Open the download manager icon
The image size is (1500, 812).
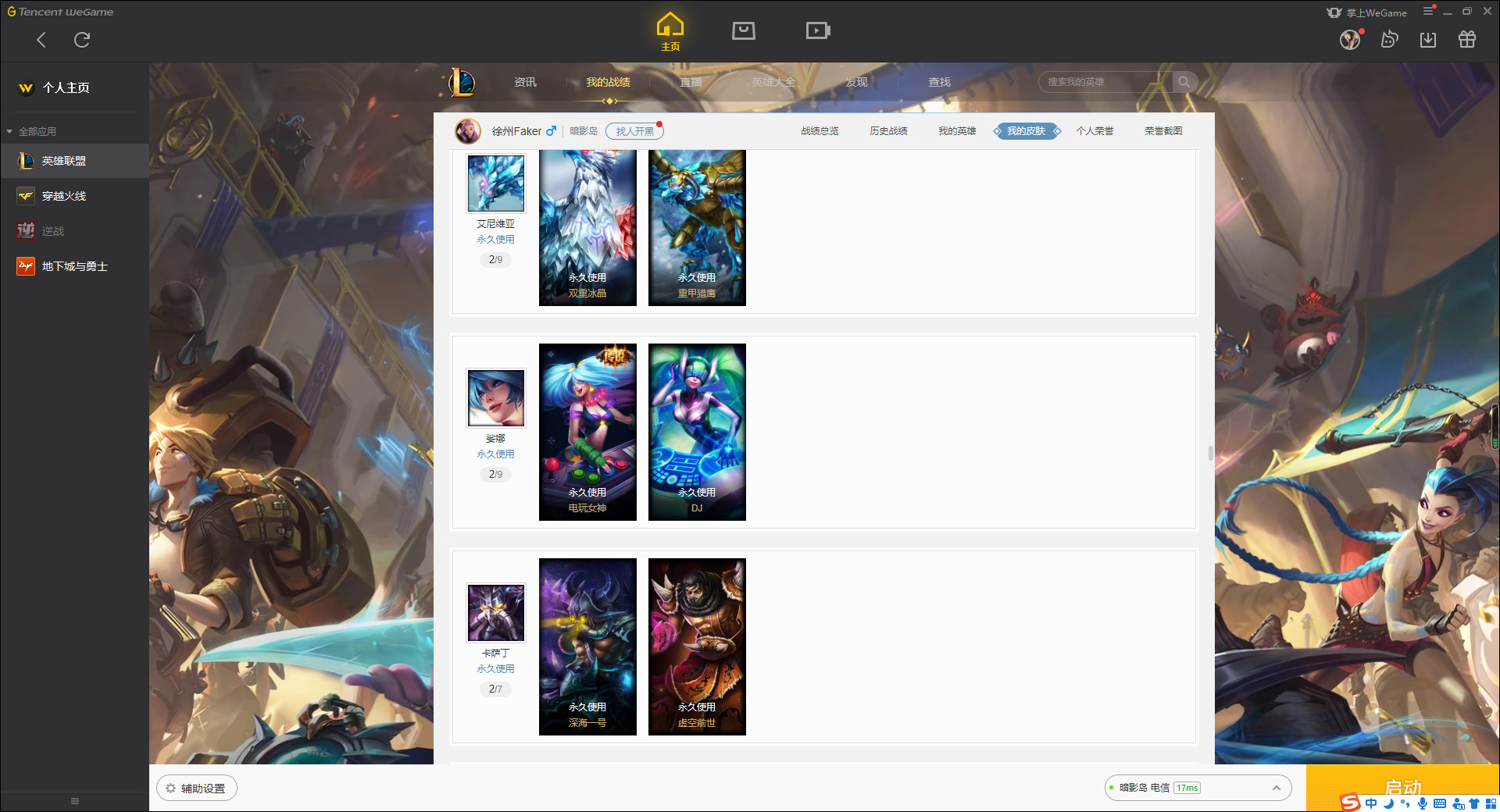point(1428,39)
